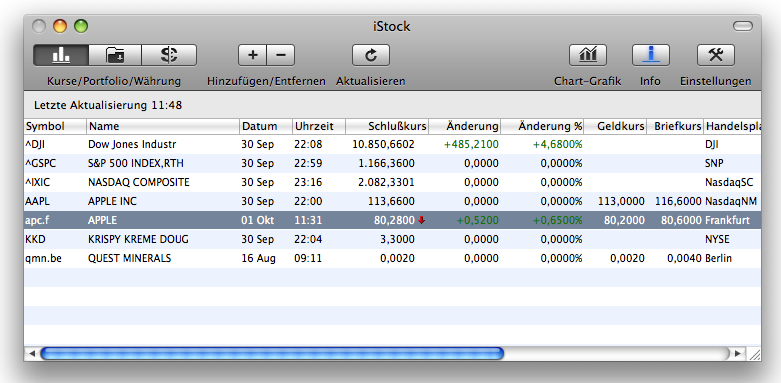Screen dimensions: 781x383
Task: Click the blue horizontal scrollbar thumb
Action: (x=272, y=354)
